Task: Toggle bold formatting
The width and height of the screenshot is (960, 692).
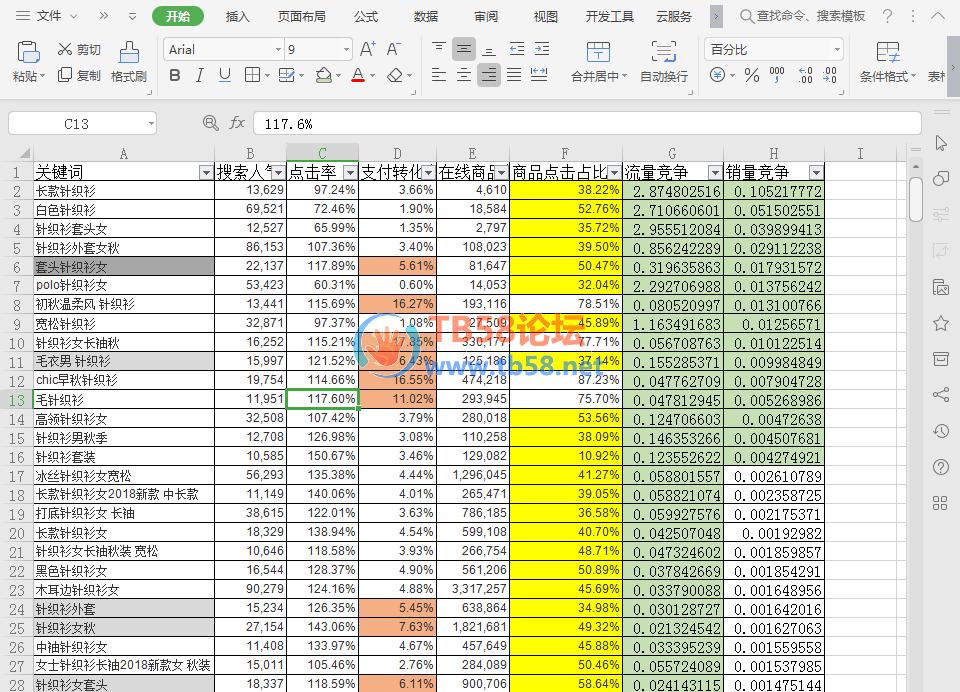Action: point(175,75)
